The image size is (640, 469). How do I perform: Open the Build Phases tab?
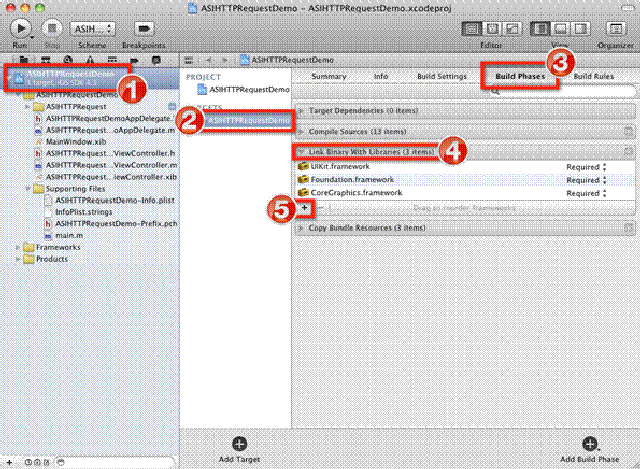[520, 76]
